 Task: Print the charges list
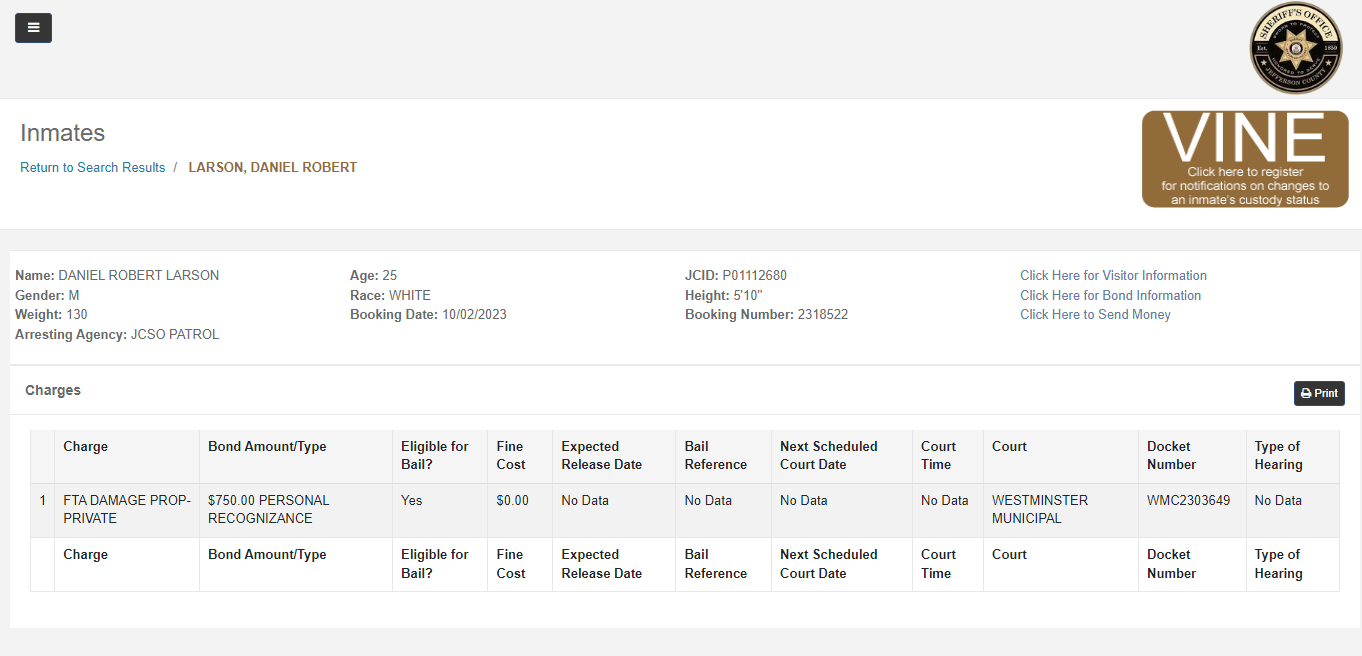coord(1319,394)
